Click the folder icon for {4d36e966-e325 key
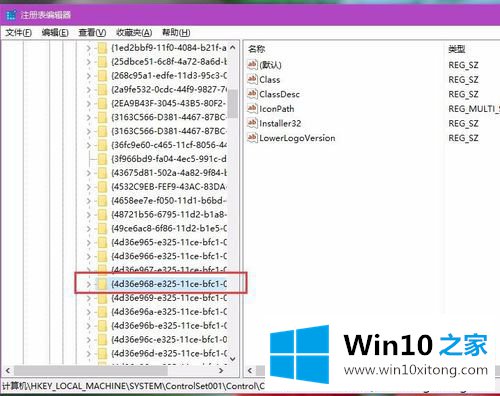The image size is (500, 396). click(x=102, y=256)
